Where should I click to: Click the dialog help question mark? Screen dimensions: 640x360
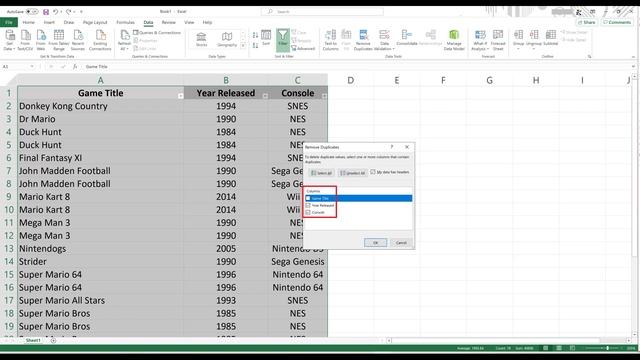tap(392, 147)
